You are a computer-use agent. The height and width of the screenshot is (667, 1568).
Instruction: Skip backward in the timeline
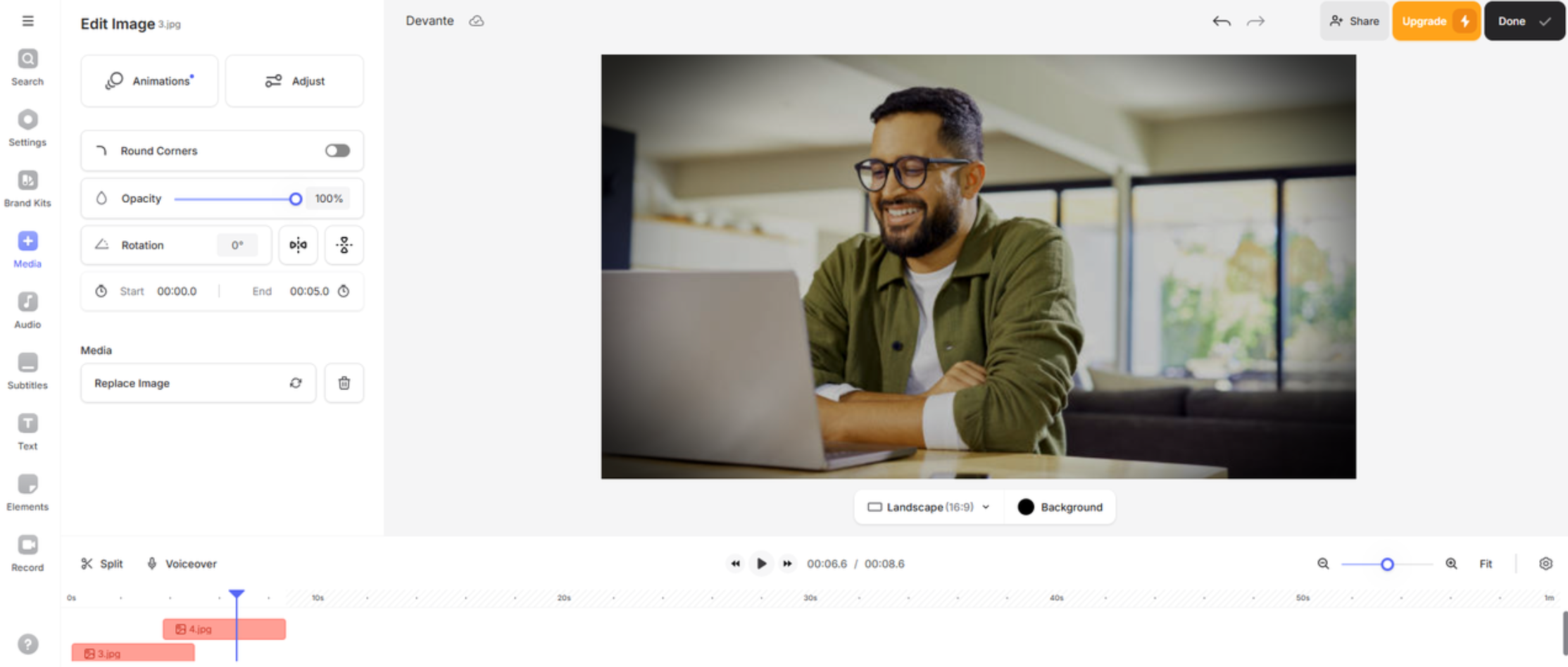(x=735, y=563)
